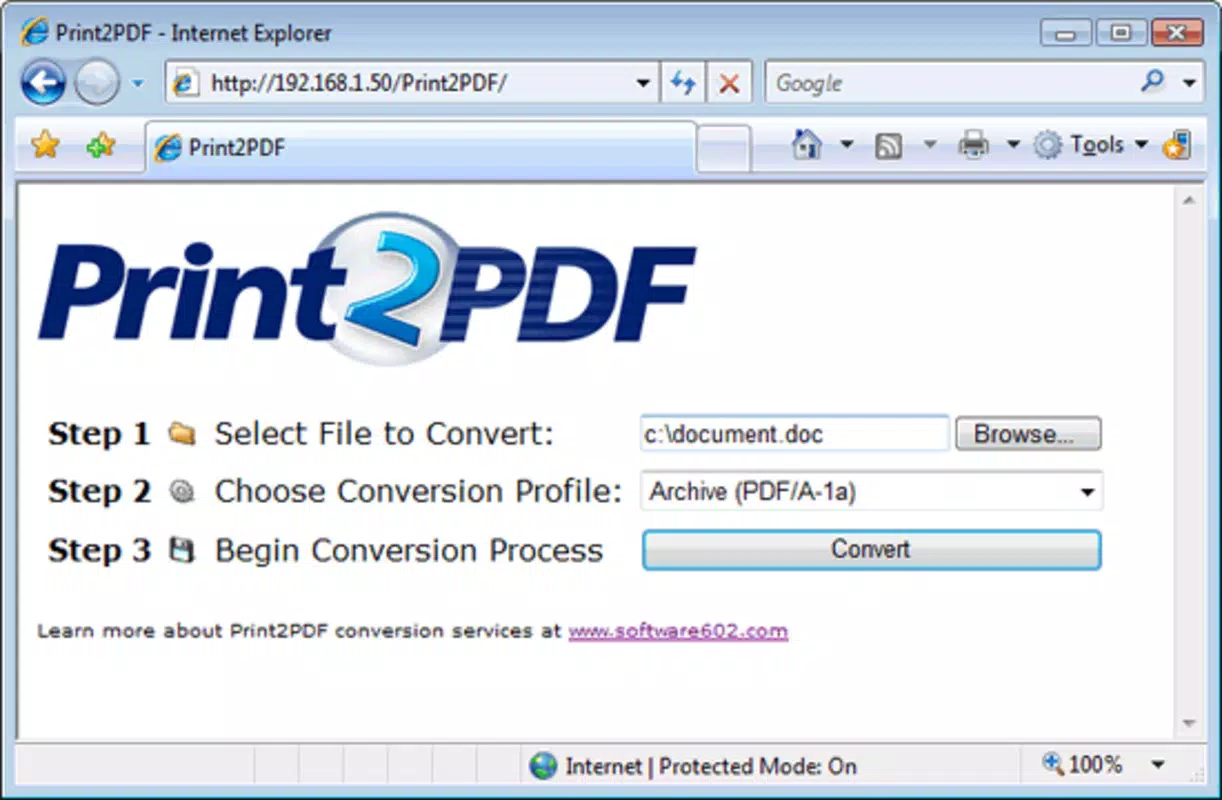Click the Begin Conversion Process label
The width and height of the screenshot is (1222, 800).
(409, 550)
